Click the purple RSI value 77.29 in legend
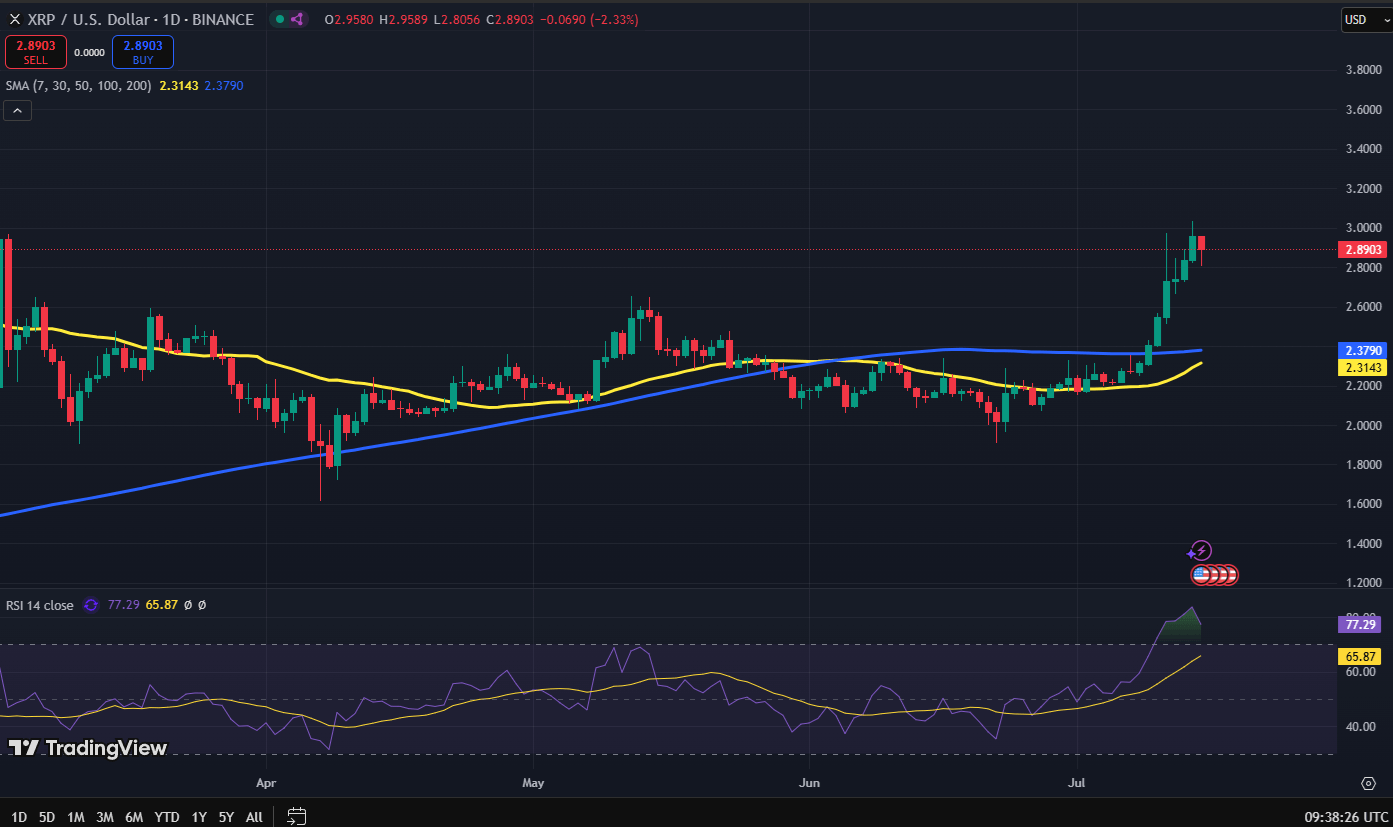Screen dimensions: 1393x827 coord(123,605)
